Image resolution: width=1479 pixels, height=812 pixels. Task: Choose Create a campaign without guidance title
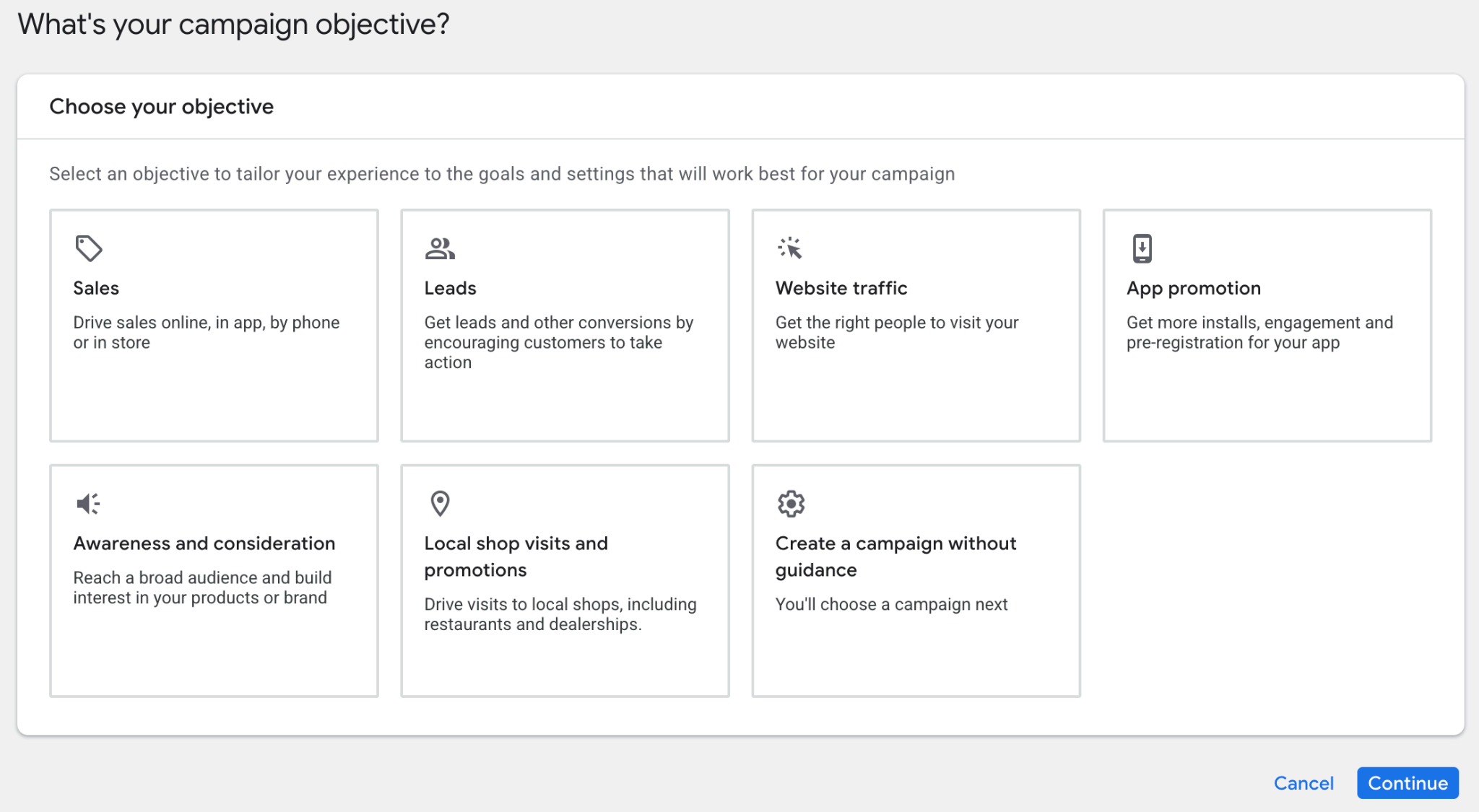click(x=896, y=556)
